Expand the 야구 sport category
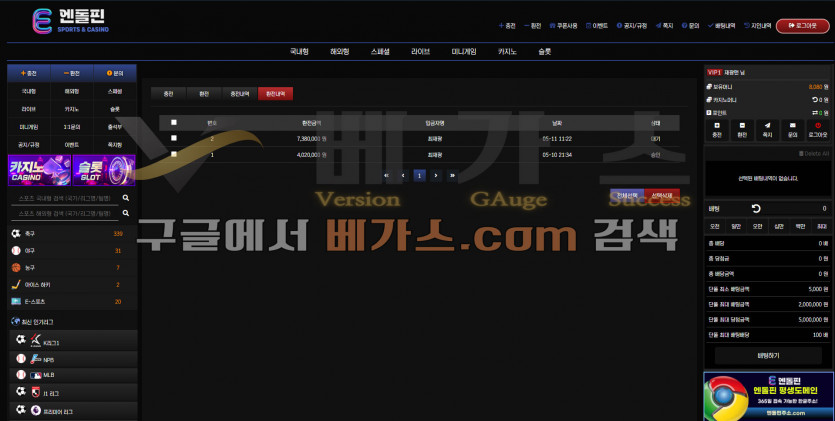The height and width of the screenshot is (421, 835). click(72, 251)
